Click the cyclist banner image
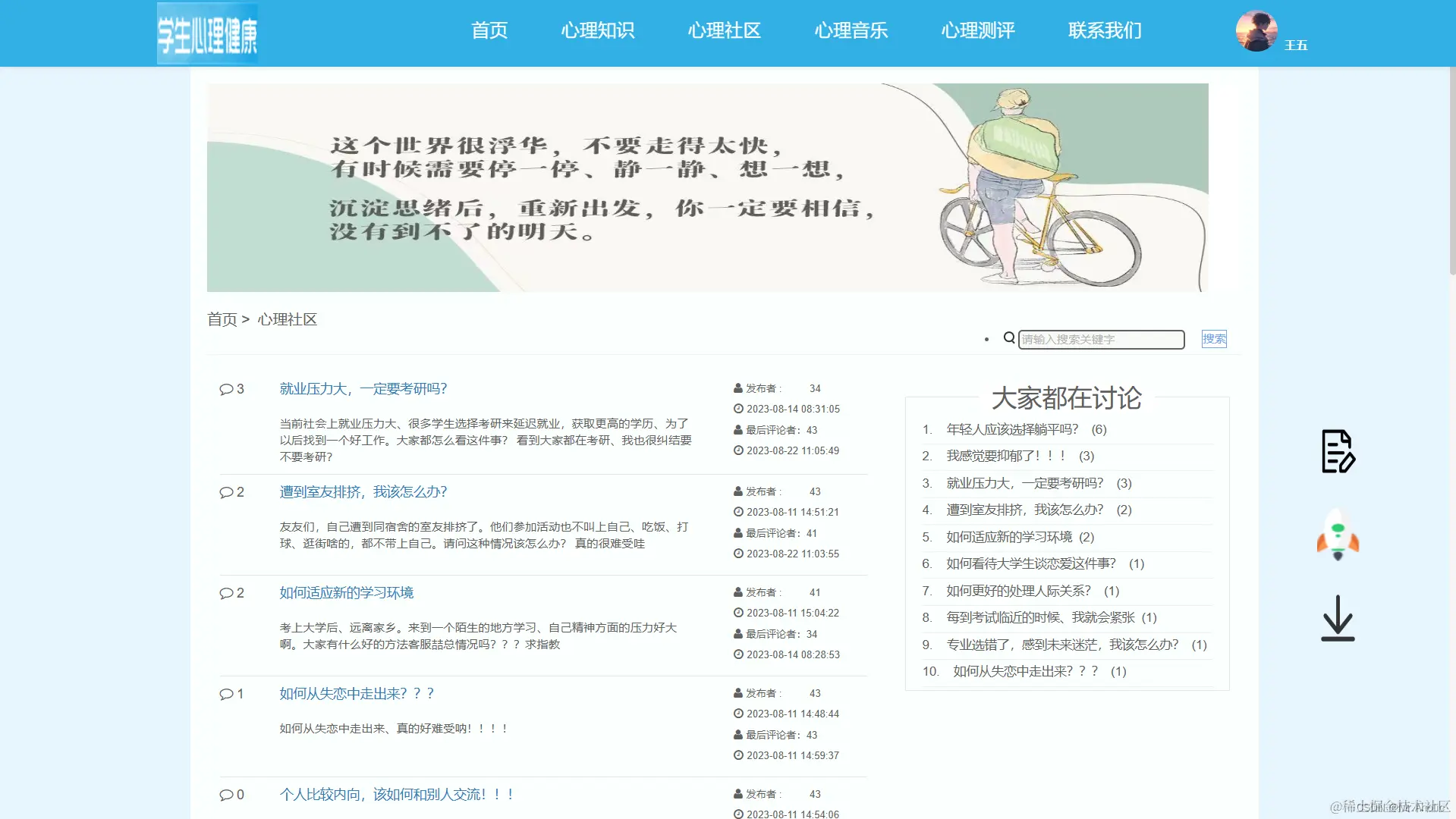1456x819 pixels. (708, 187)
